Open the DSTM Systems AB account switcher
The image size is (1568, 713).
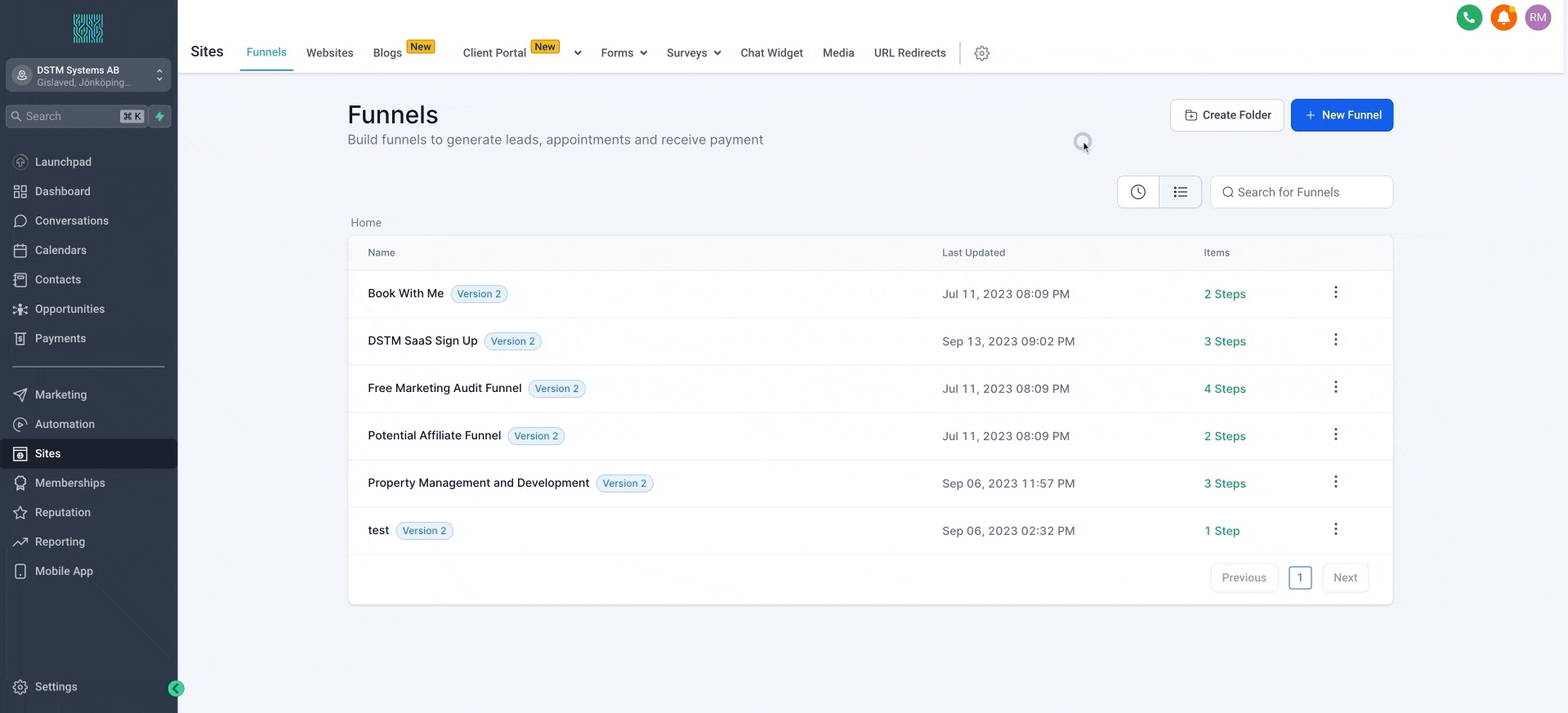(x=88, y=75)
